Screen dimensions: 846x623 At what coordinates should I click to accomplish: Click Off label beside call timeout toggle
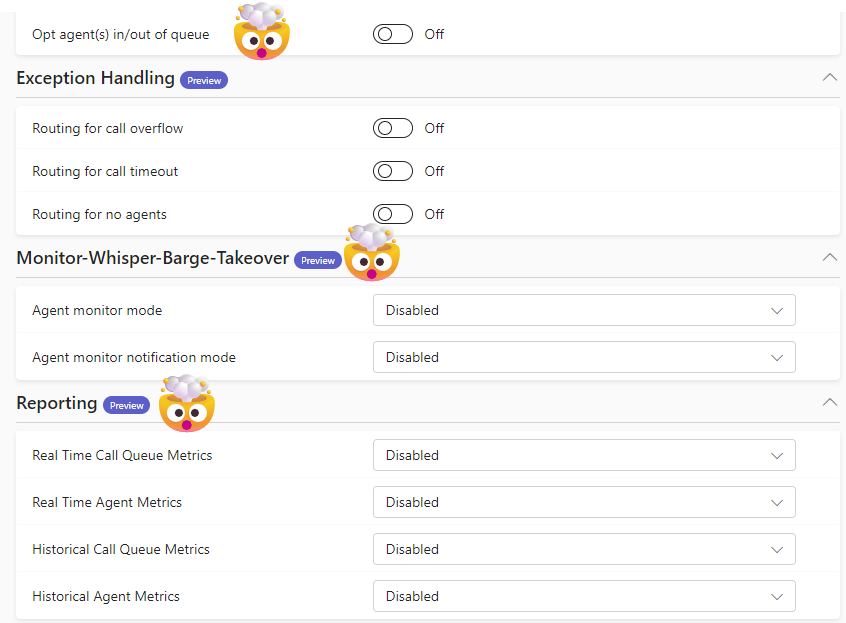pos(434,172)
